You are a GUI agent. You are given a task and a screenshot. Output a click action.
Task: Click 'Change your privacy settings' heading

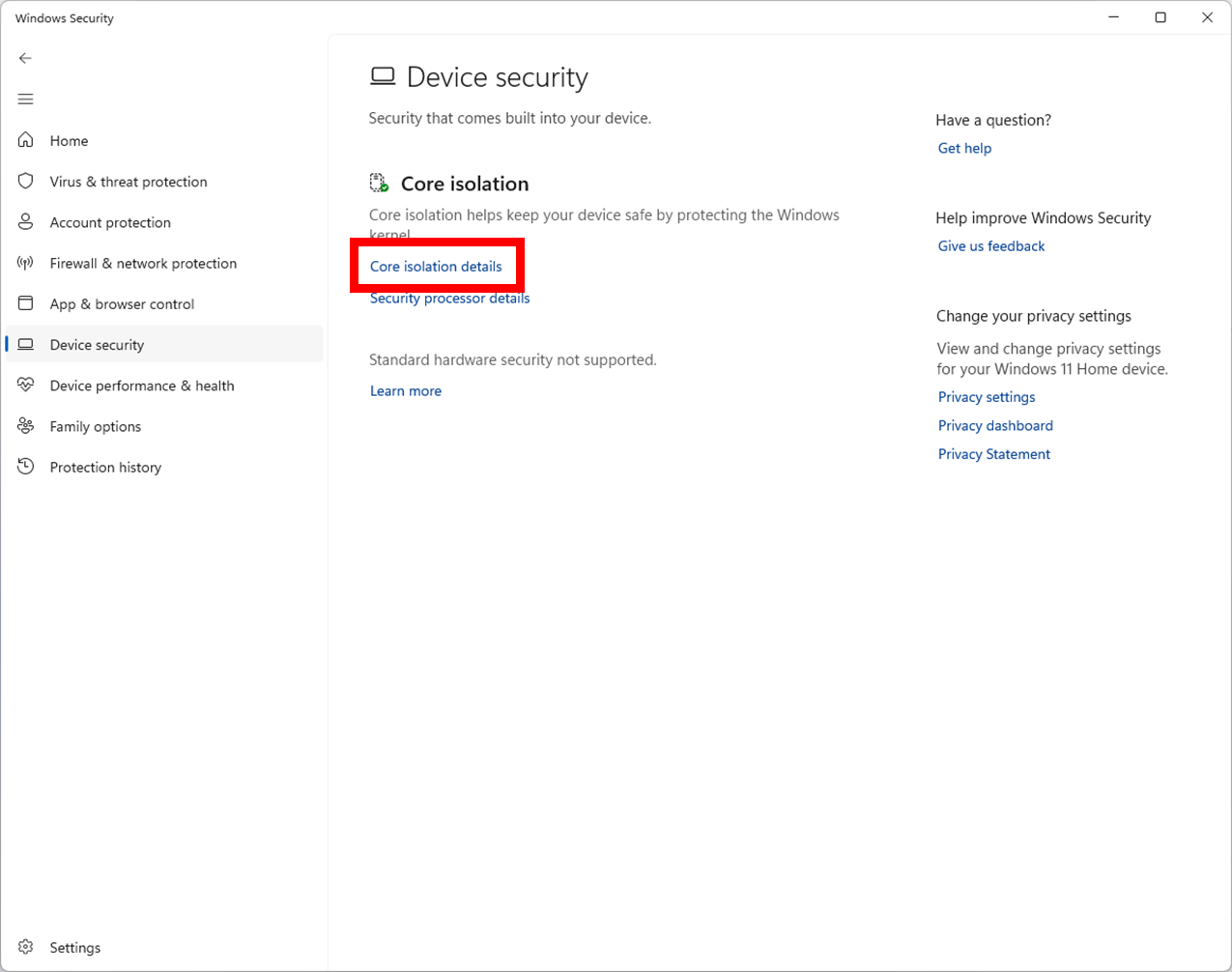[1034, 316]
